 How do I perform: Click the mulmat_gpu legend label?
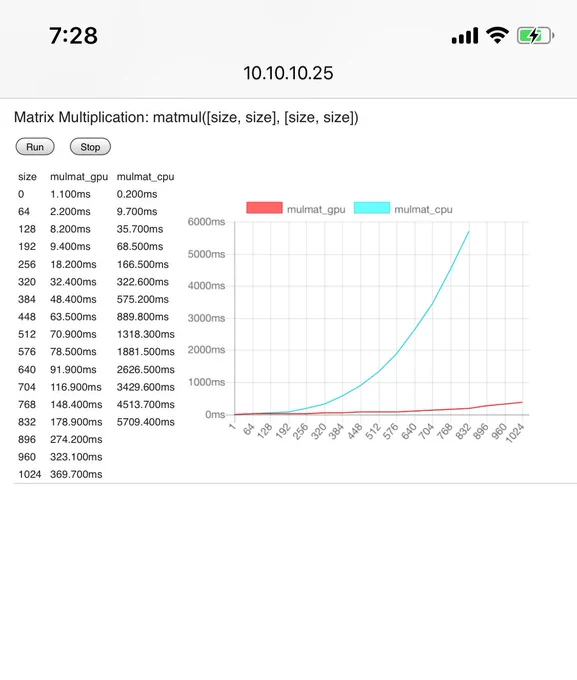click(x=316, y=209)
